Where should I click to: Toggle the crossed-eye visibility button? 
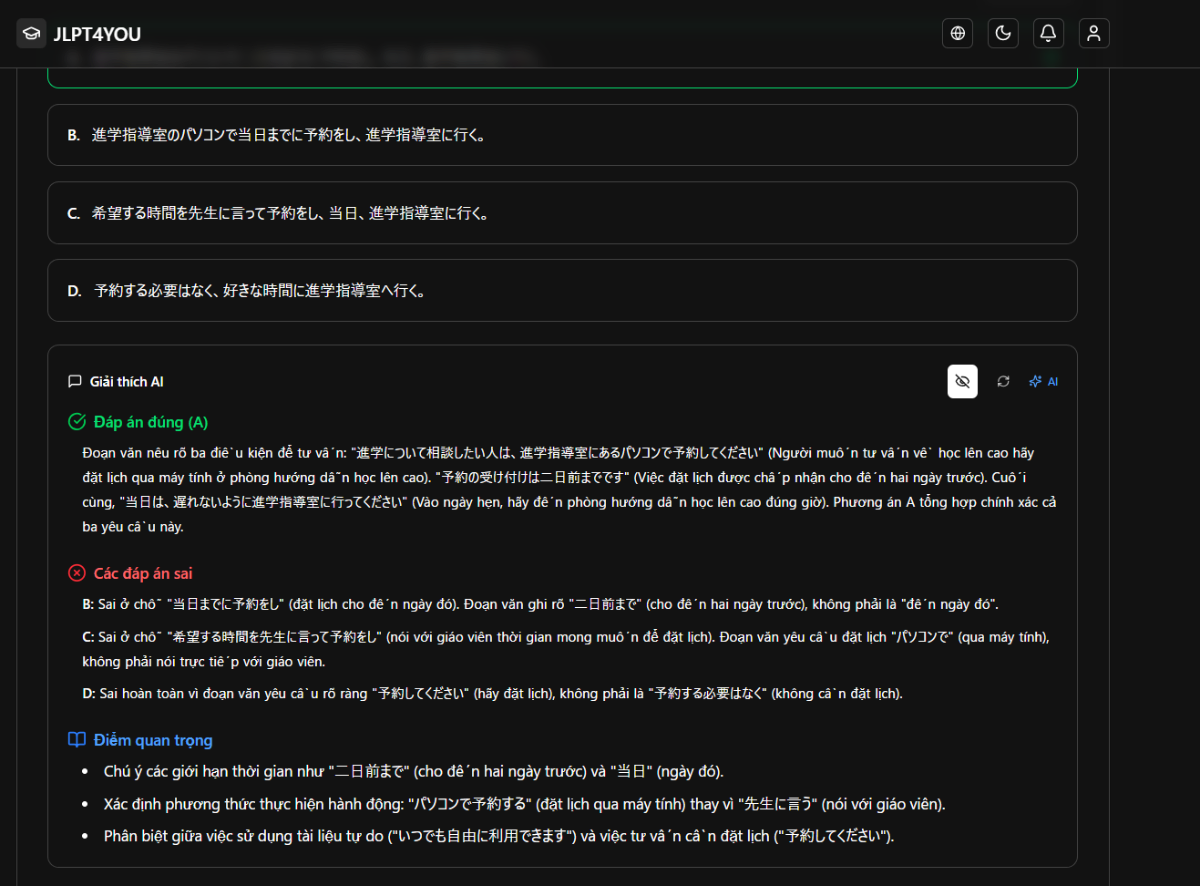962,381
